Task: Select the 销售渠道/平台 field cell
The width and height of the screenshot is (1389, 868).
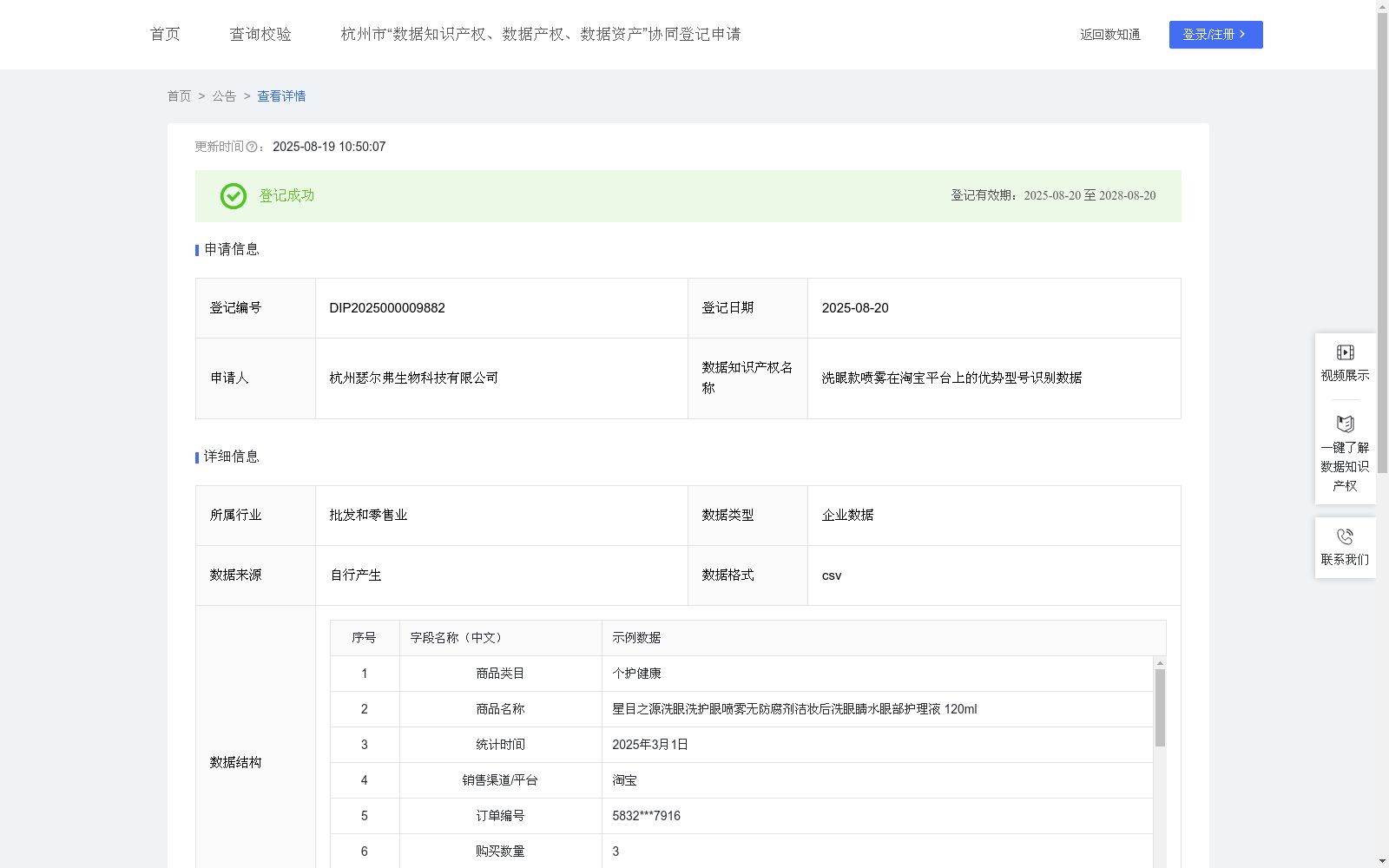Action: (500, 780)
